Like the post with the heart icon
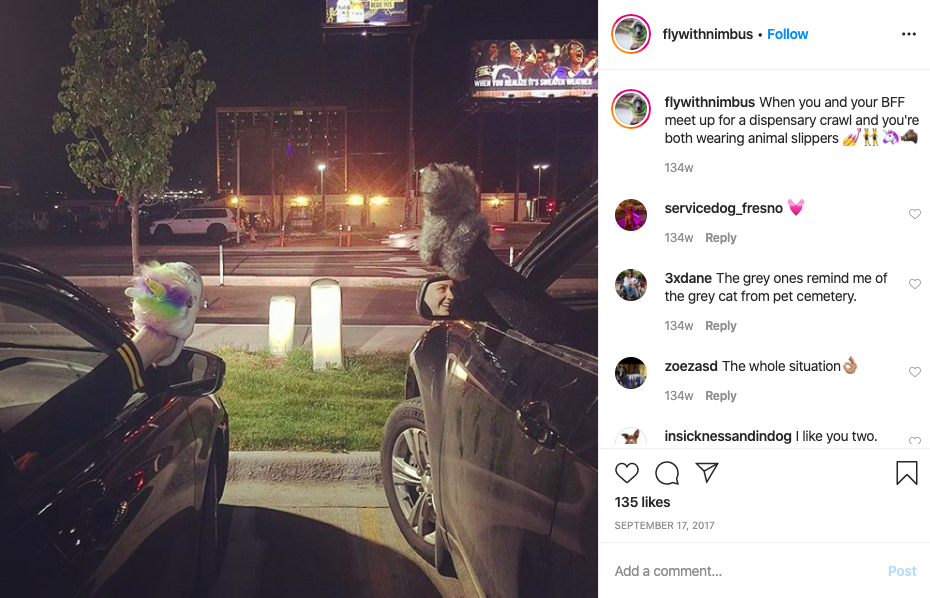This screenshot has height=598, width=930. tap(626, 473)
